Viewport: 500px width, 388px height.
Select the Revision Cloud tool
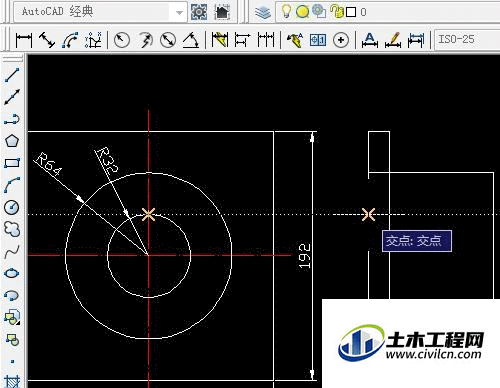[x=12, y=229]
